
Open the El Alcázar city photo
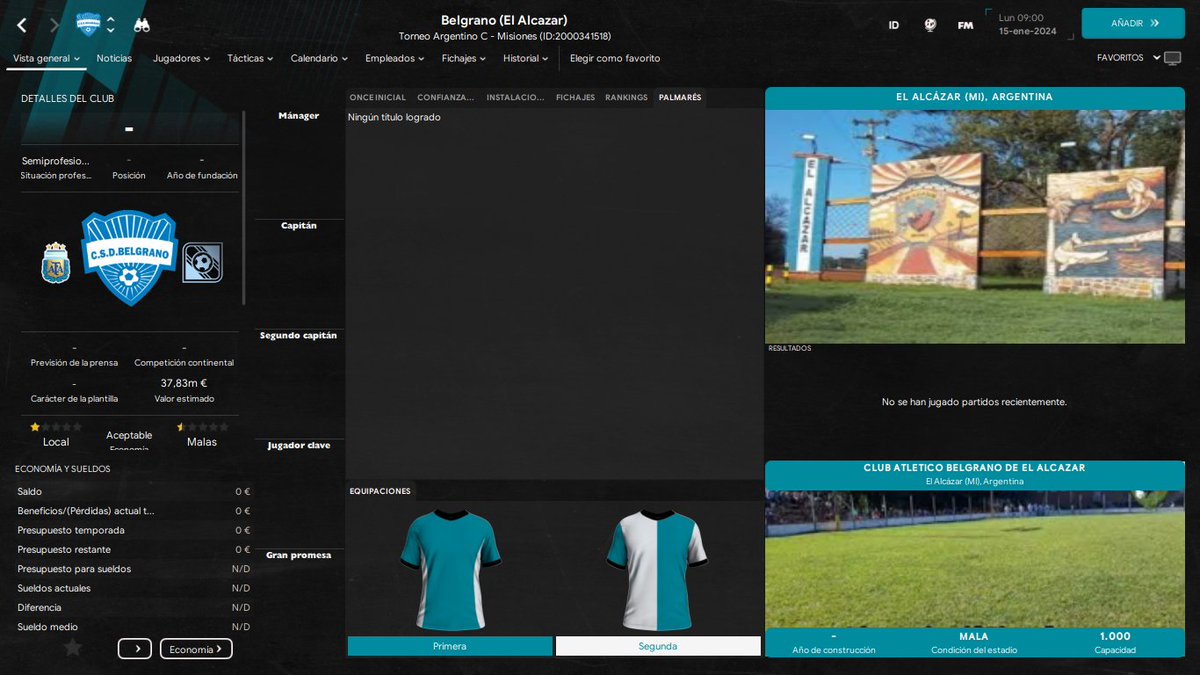click(x=975, y=226)
